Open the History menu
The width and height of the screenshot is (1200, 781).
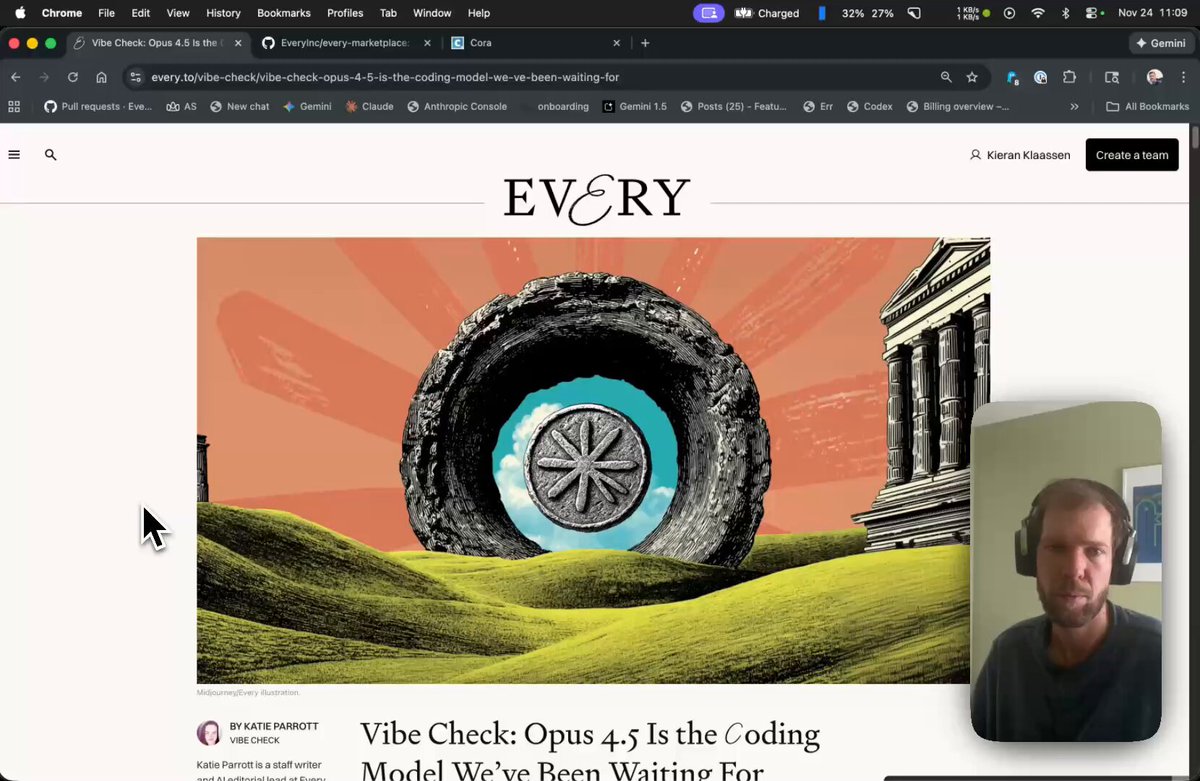(x=223, y=13)
